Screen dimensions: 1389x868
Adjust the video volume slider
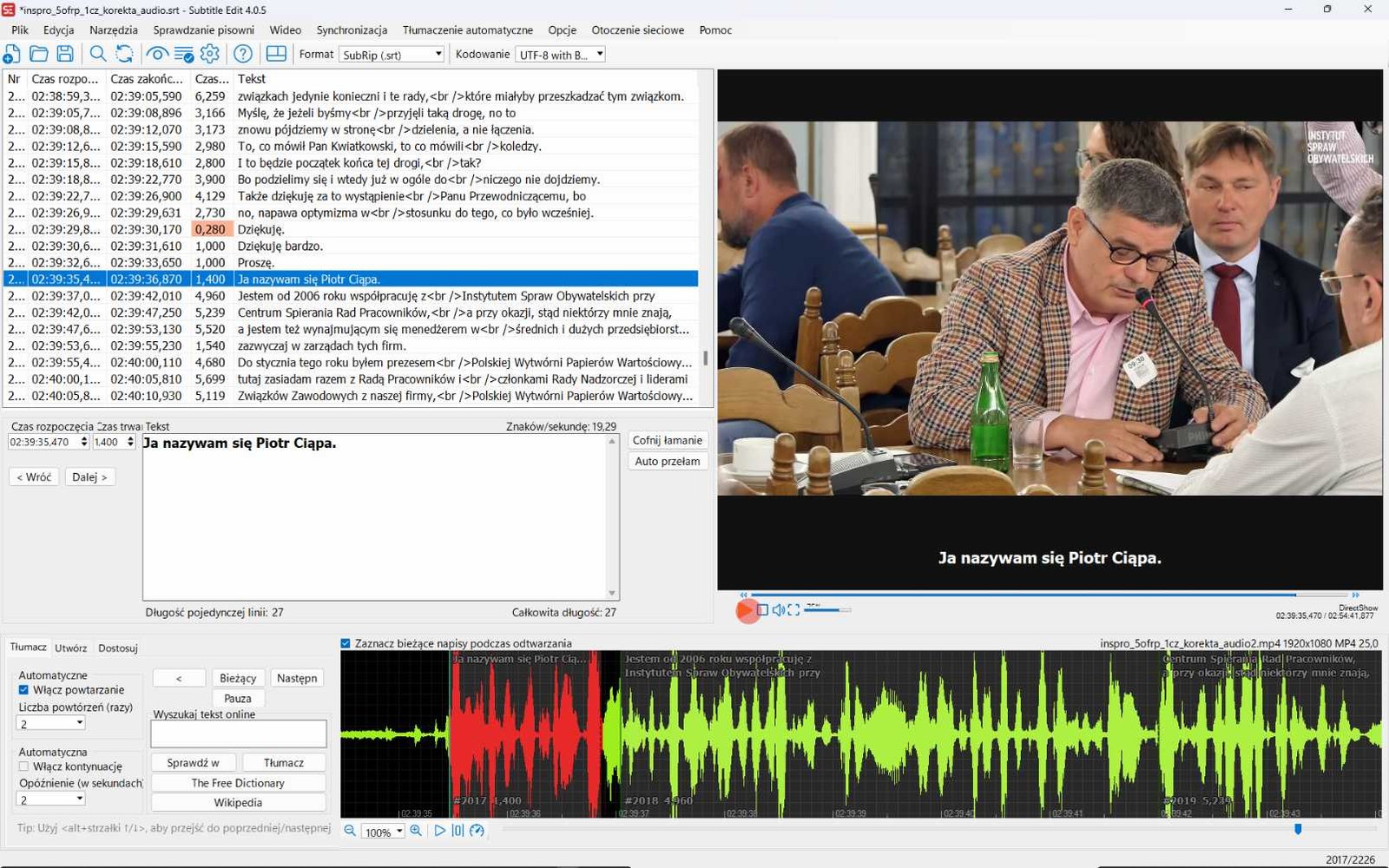(x=826, y=610)
